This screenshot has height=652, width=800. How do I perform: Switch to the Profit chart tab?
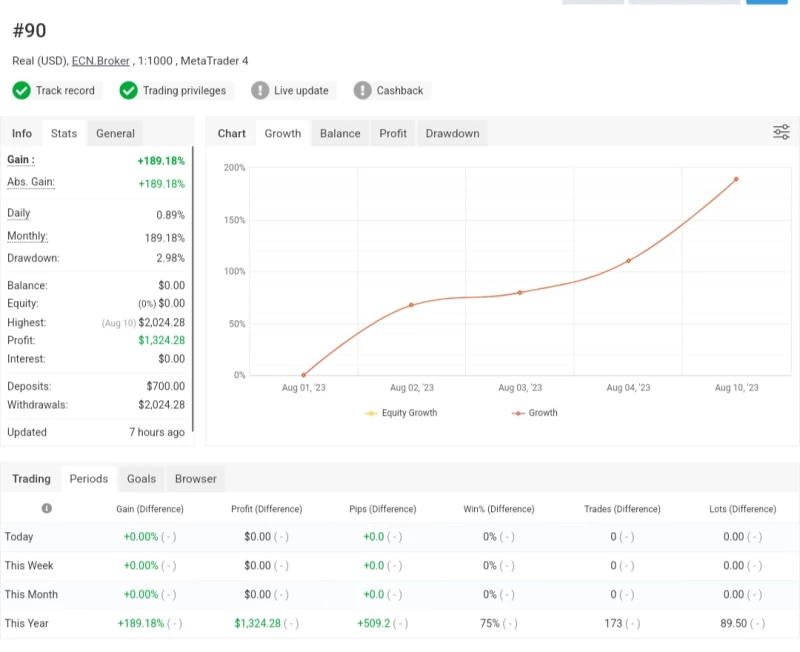coord(393,133)
